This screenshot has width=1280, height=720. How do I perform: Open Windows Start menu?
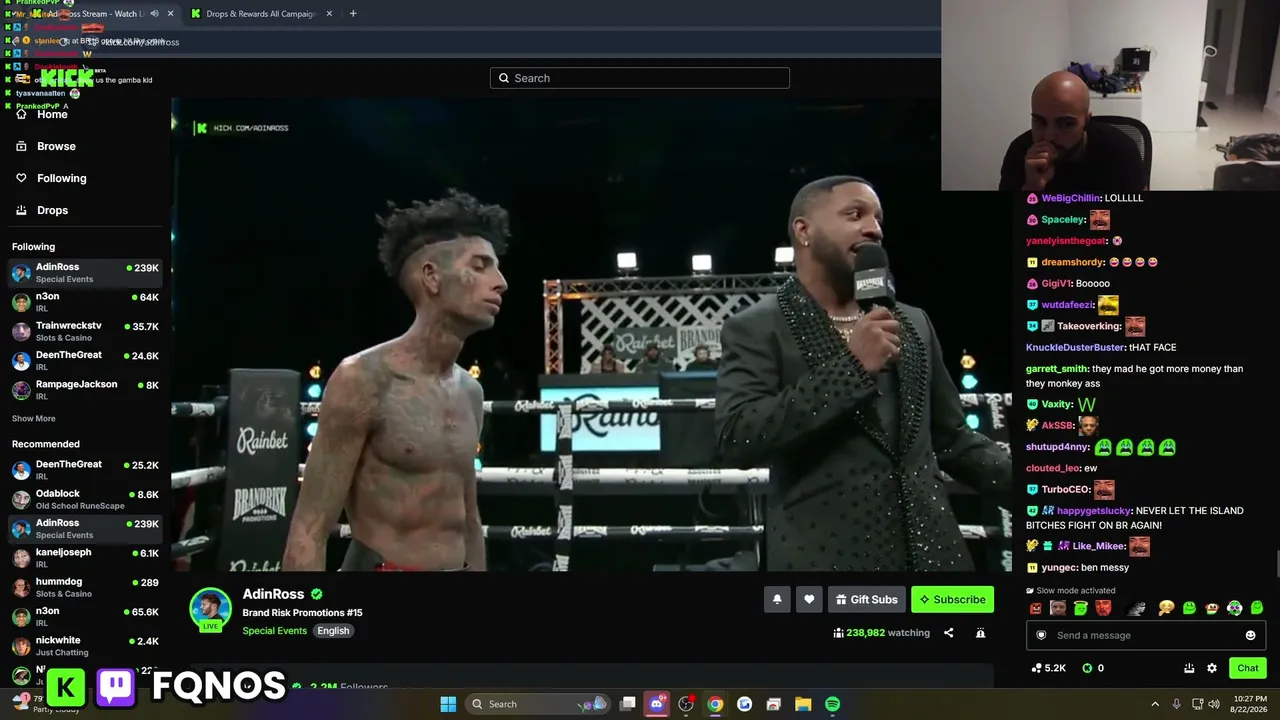pos(448,704)
